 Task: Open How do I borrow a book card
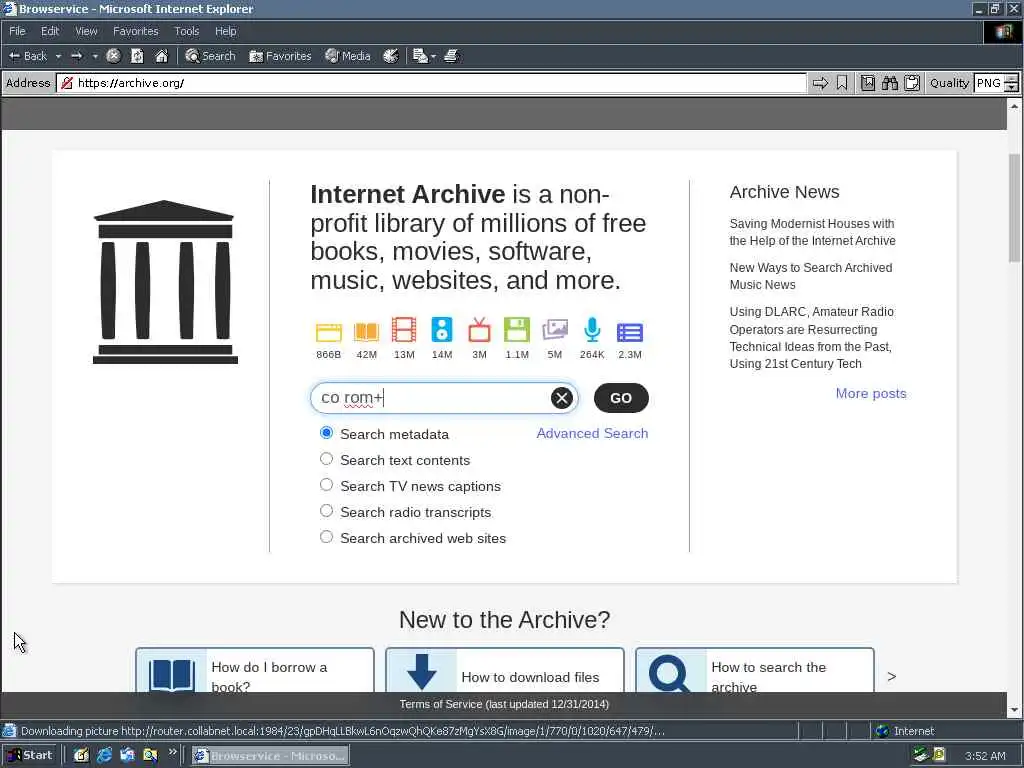tap(255, 670)
